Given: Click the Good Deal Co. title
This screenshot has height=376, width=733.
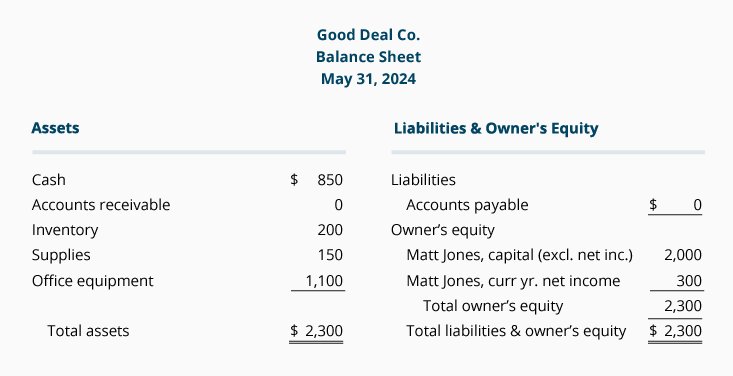Looking at the screenshot, I should pos(368,35).
